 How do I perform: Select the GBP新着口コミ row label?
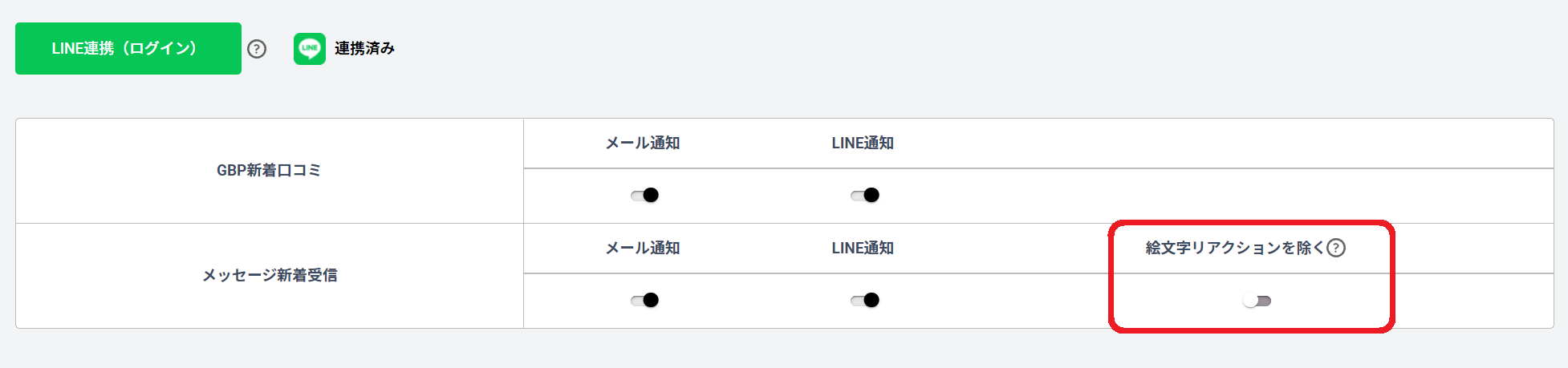pyautogui.click(x=269, y=170)
